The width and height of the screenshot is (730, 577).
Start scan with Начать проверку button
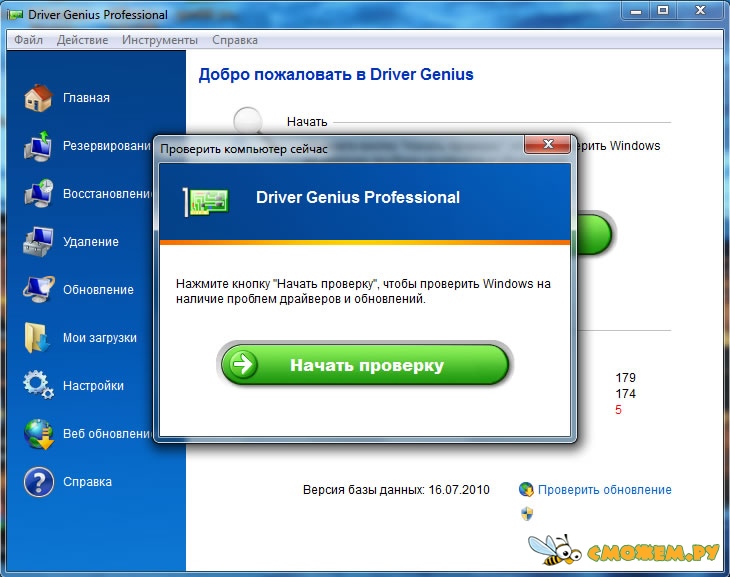[364, 365]
